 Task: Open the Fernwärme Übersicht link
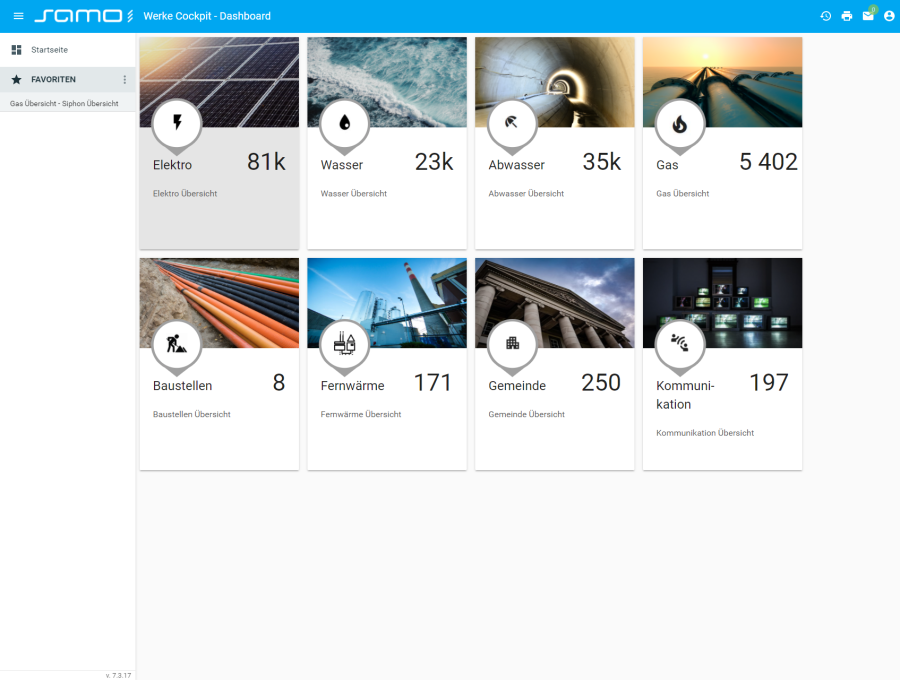click(x=361, y=414)
